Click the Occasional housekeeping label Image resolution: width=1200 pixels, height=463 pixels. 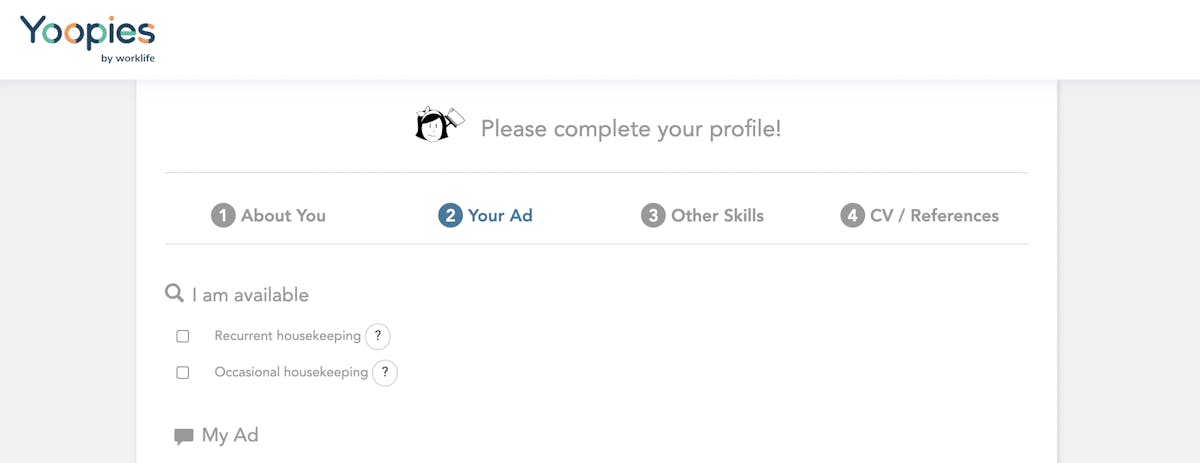[291, 372]
